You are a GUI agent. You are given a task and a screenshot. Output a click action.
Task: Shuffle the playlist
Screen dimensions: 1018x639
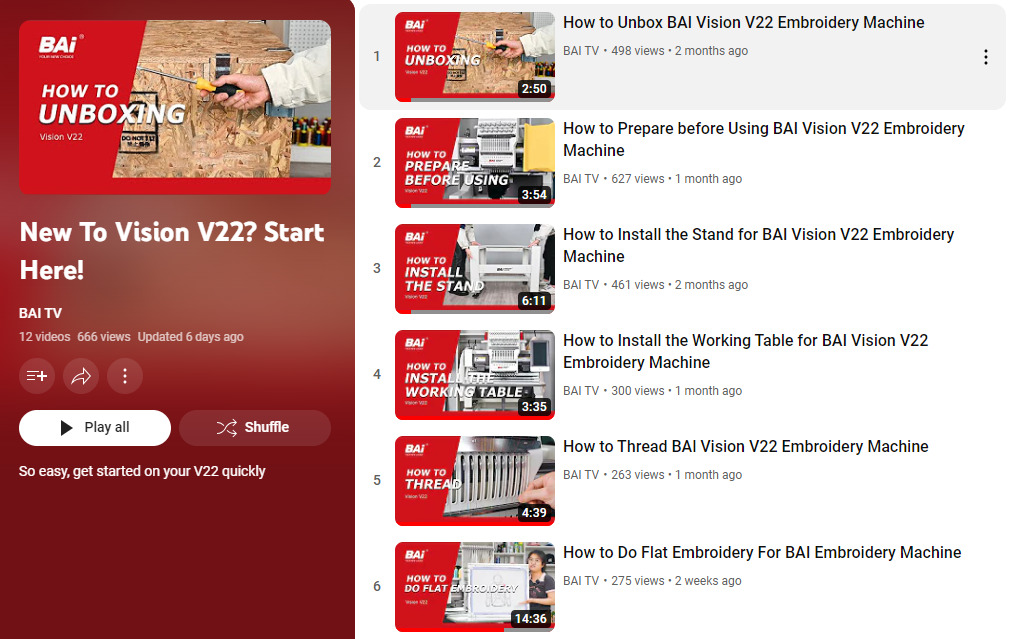pyautogui.click(x=255, y=427)
